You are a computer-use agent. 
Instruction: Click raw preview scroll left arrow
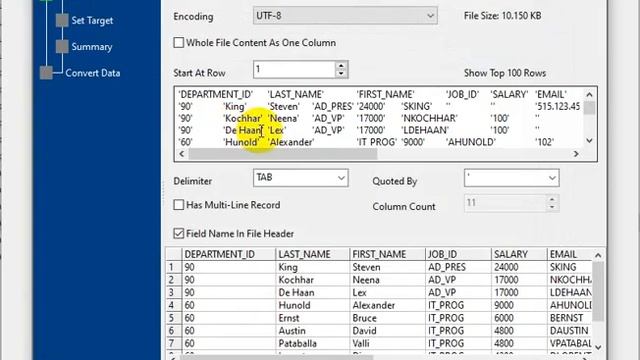point(182,153)
